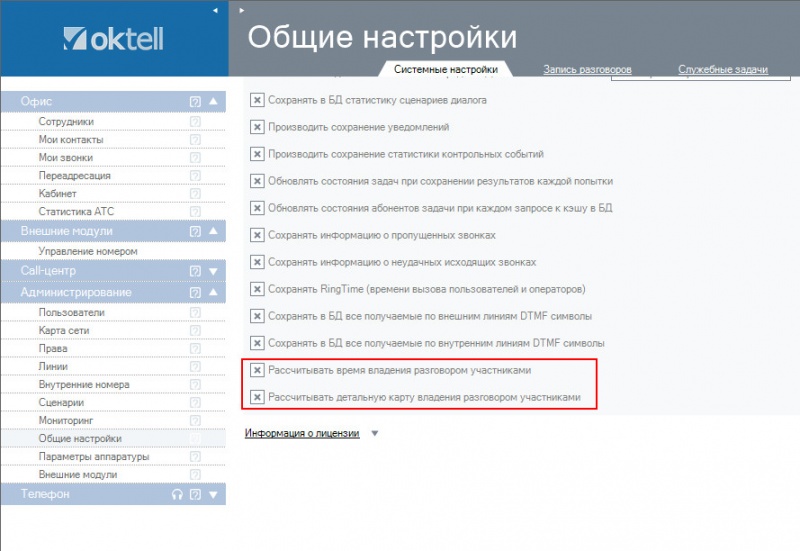Open help icon next to Кабинет
Viewport: 800px width, 551px height.
[x=195, y=193]
